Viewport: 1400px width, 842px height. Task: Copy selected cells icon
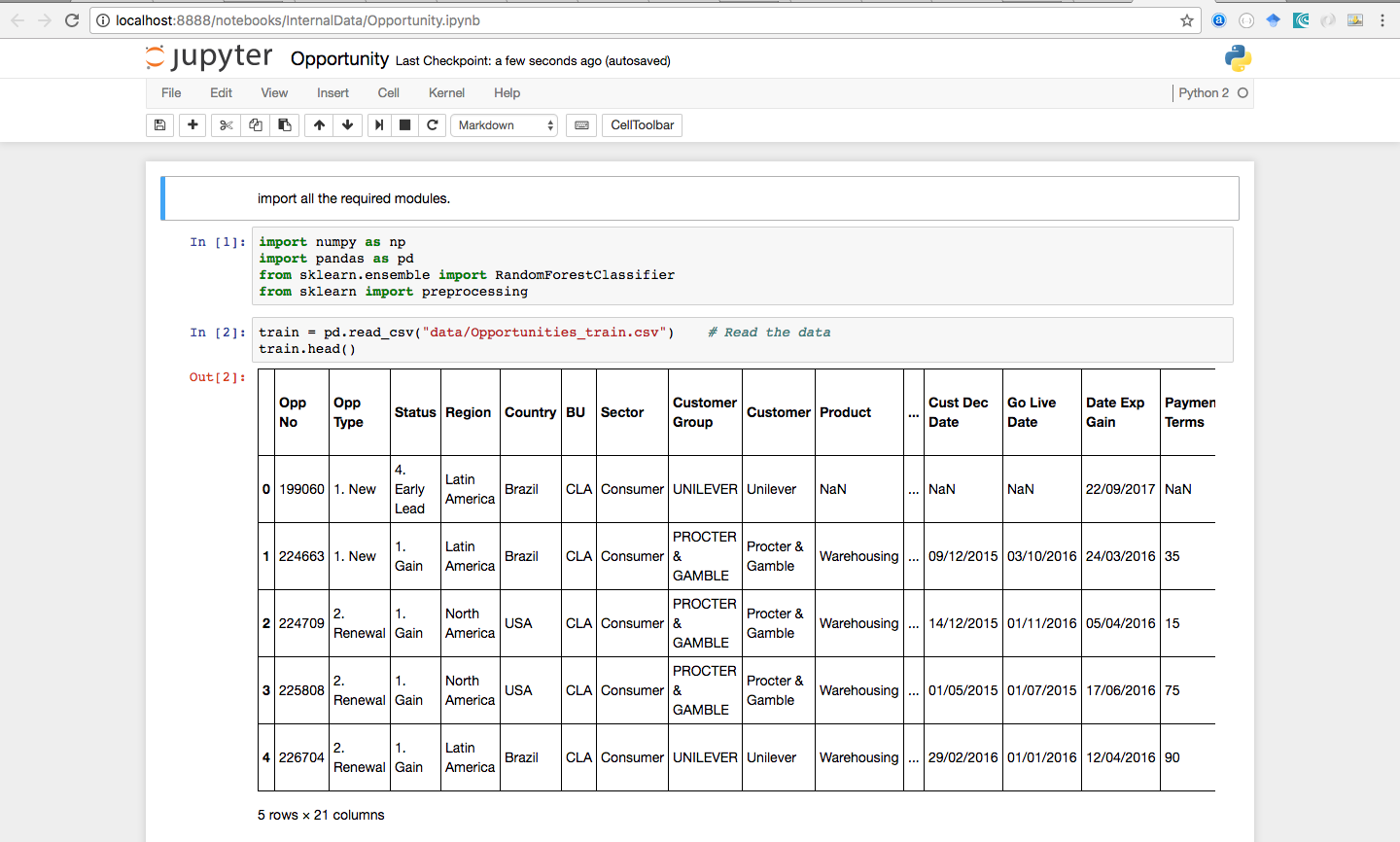(x=256, y=125)
